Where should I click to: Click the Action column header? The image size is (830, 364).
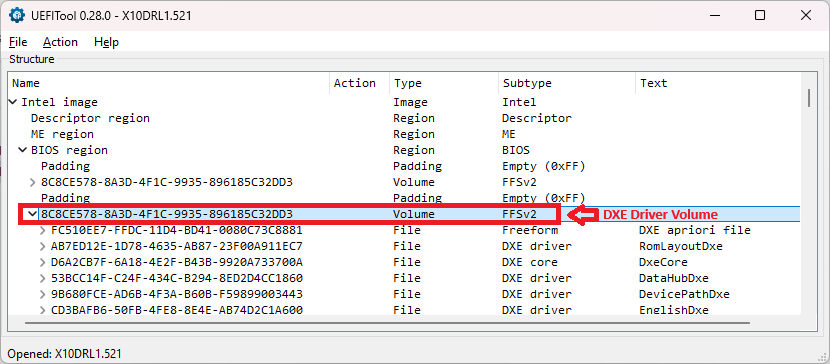tap(360, 83)
